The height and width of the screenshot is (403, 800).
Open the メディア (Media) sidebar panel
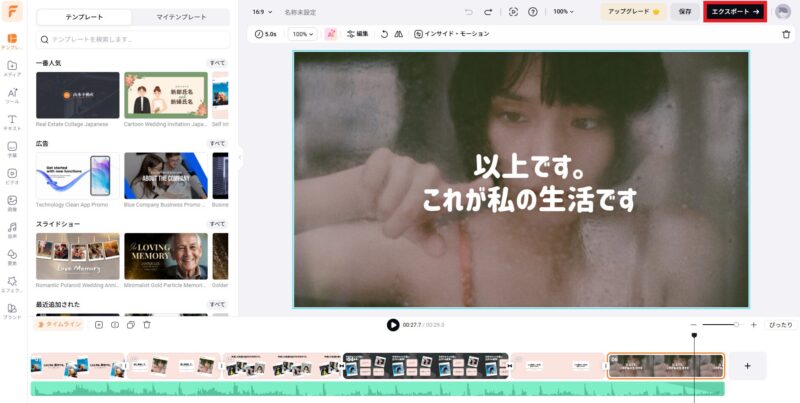pos(12,66)
